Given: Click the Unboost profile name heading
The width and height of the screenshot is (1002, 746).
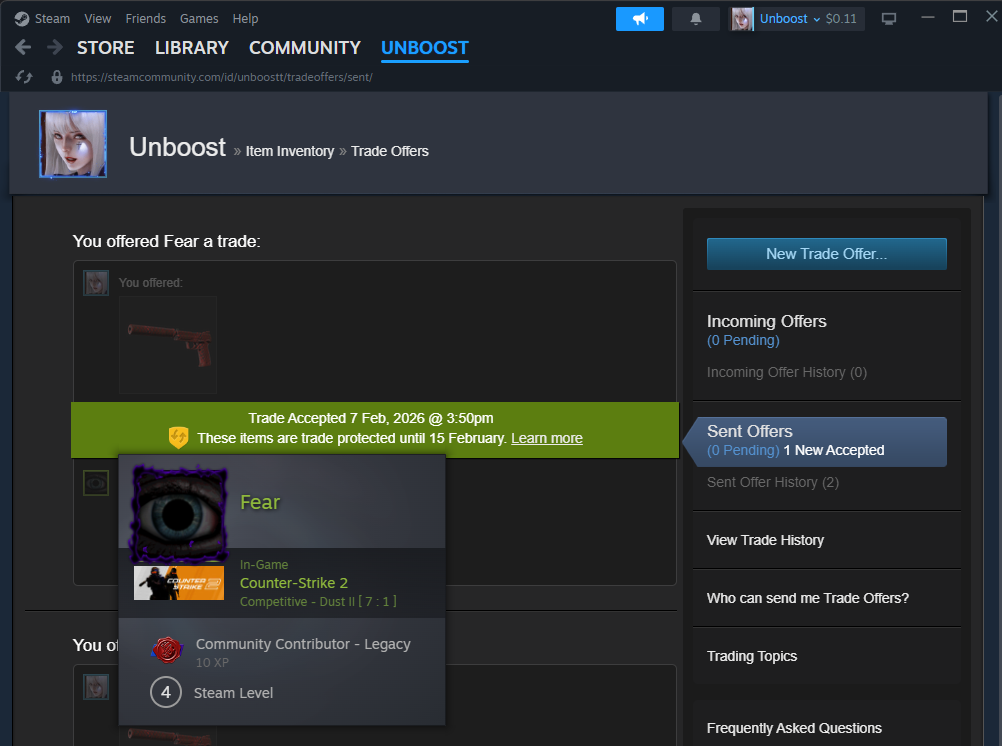Looking at the screenshot, I should 177,147.
